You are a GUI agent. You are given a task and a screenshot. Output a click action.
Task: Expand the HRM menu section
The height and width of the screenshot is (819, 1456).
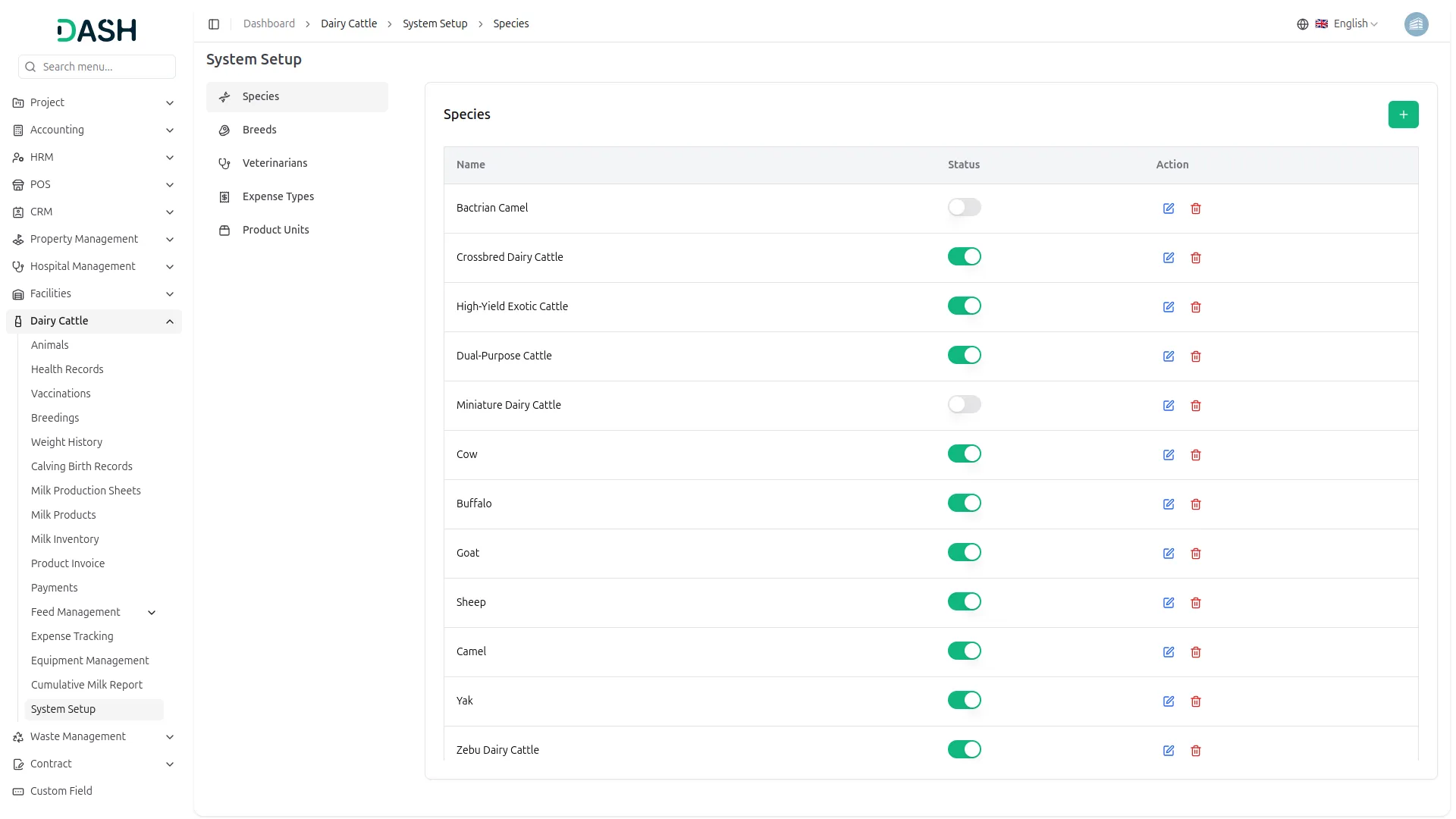[x=94, y=157]
